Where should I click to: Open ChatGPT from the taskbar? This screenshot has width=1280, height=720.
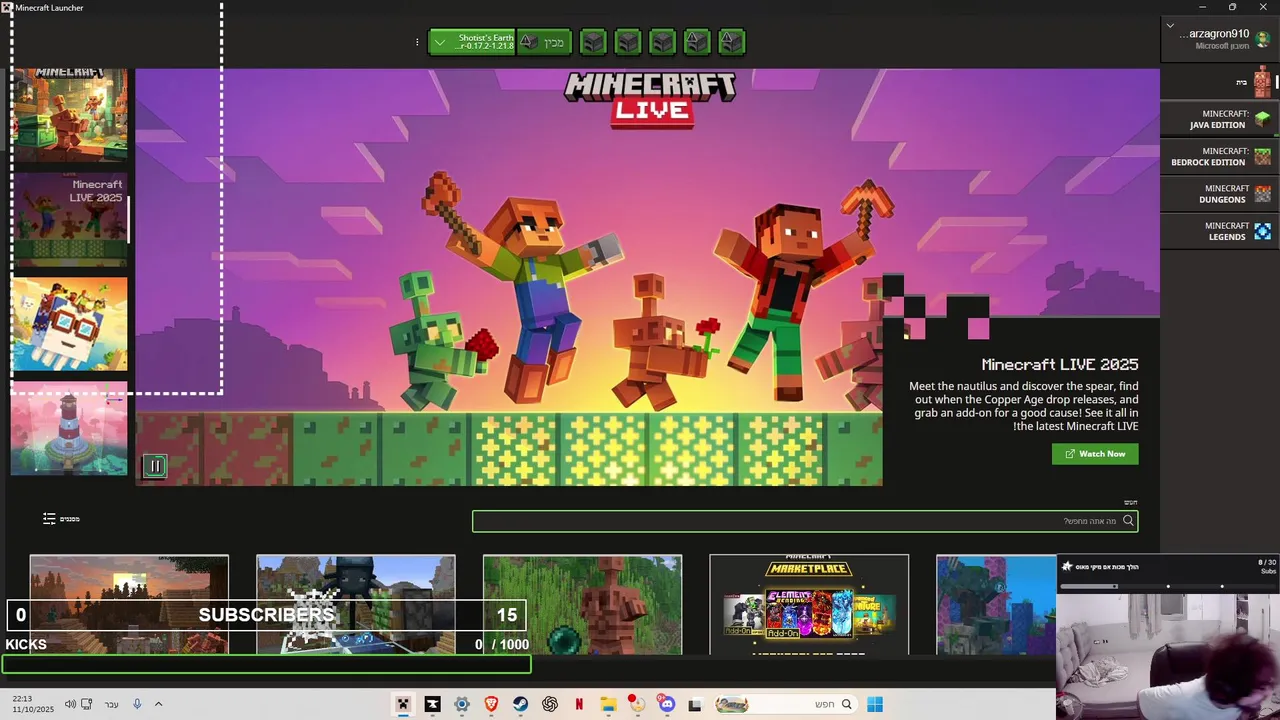pos(550,704)
